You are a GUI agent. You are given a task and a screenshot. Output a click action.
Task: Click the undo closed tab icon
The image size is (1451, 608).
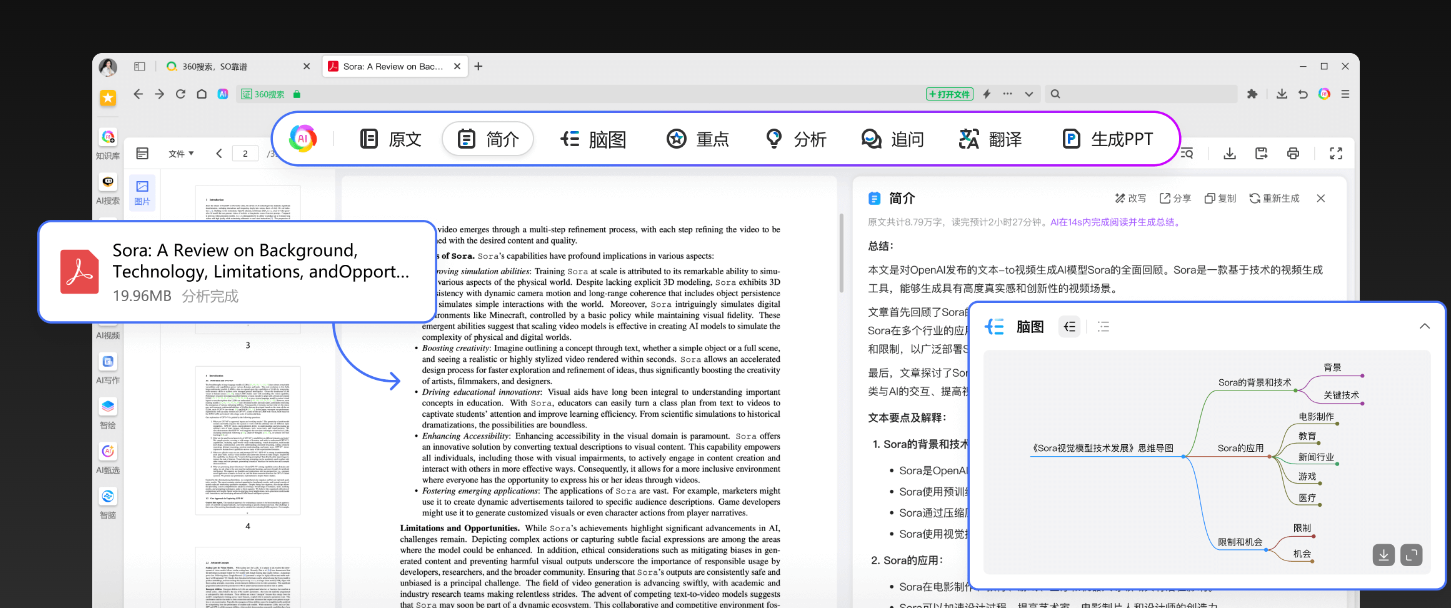1303,94
